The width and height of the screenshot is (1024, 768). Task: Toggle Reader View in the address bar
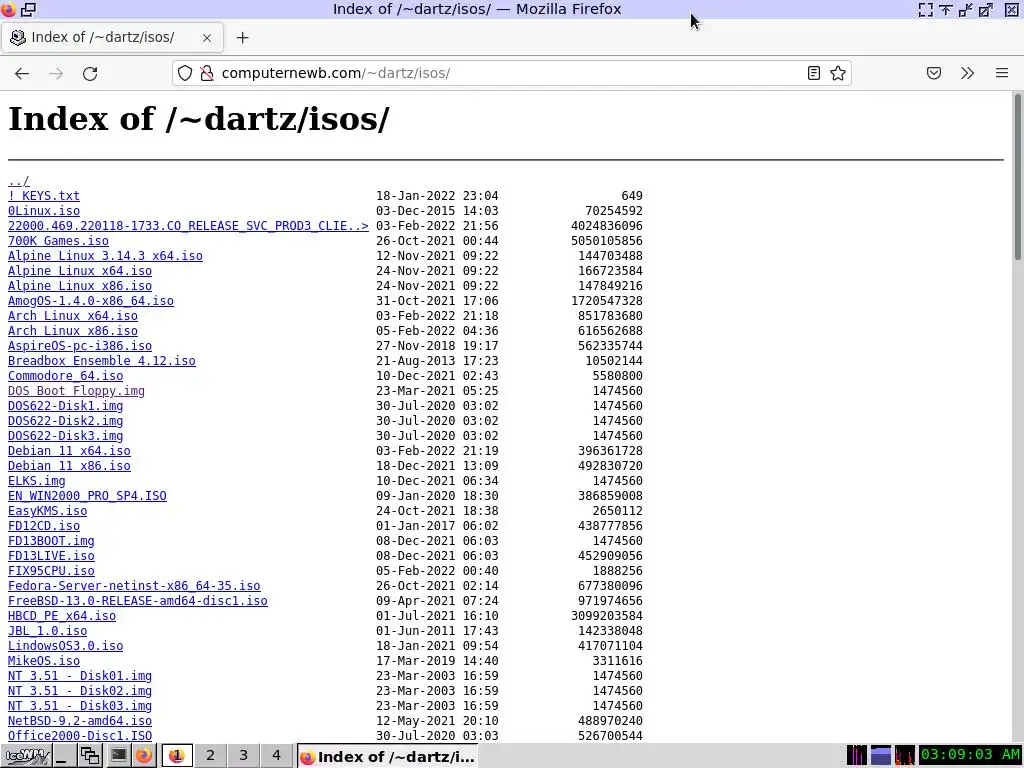[x=814, y=73]
